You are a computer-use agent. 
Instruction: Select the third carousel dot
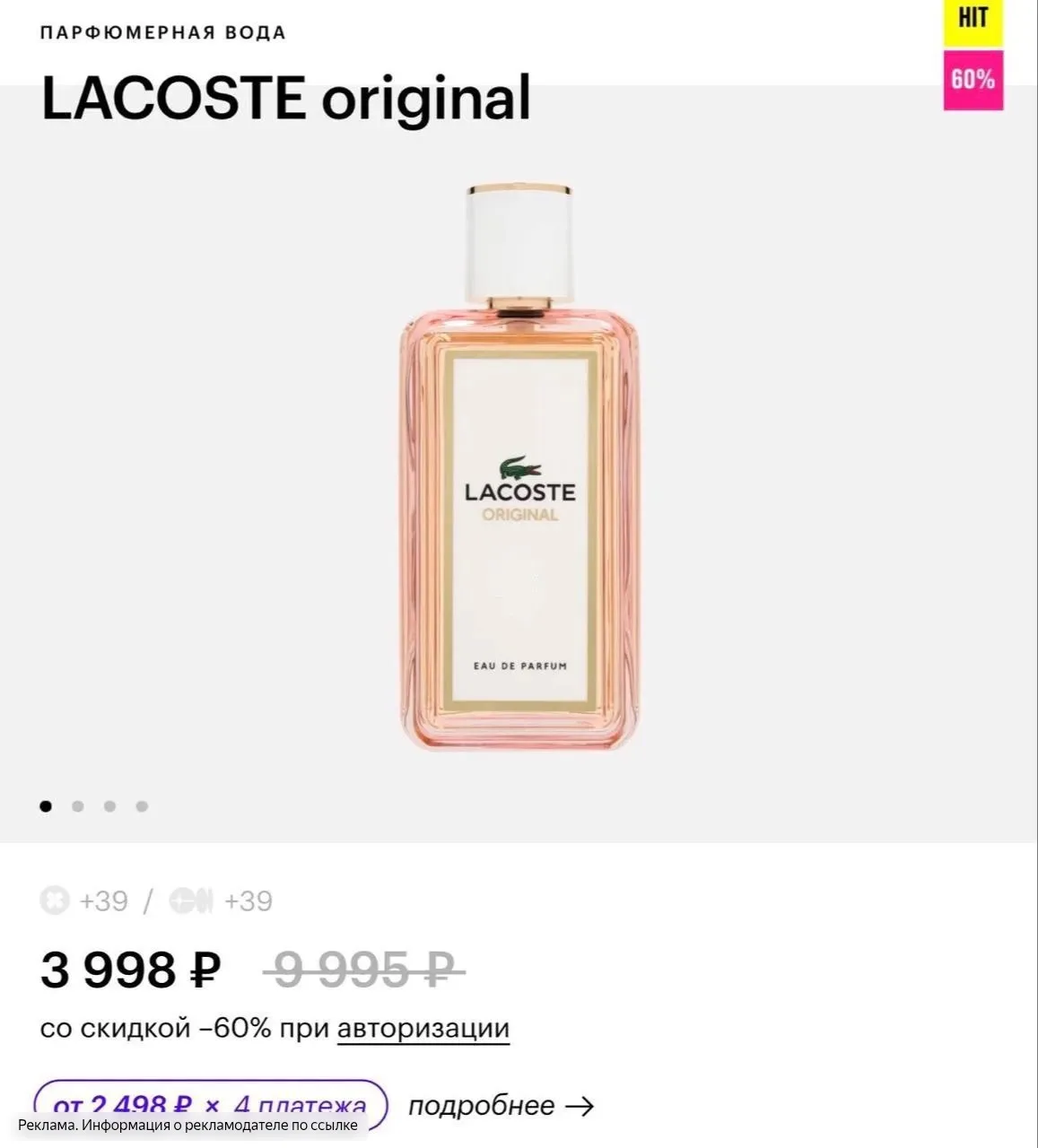109,806
